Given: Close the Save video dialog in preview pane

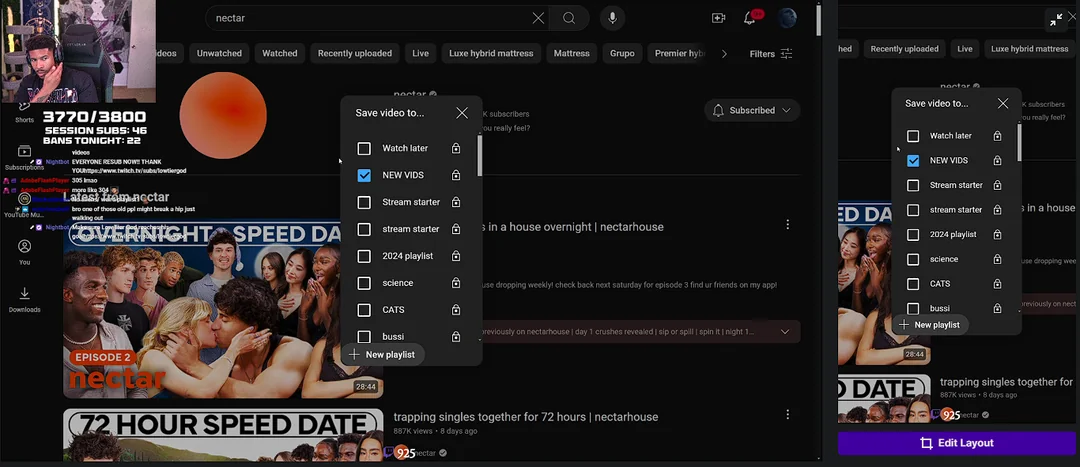Looking at the screenshot, I should (x=1003, y=103).
